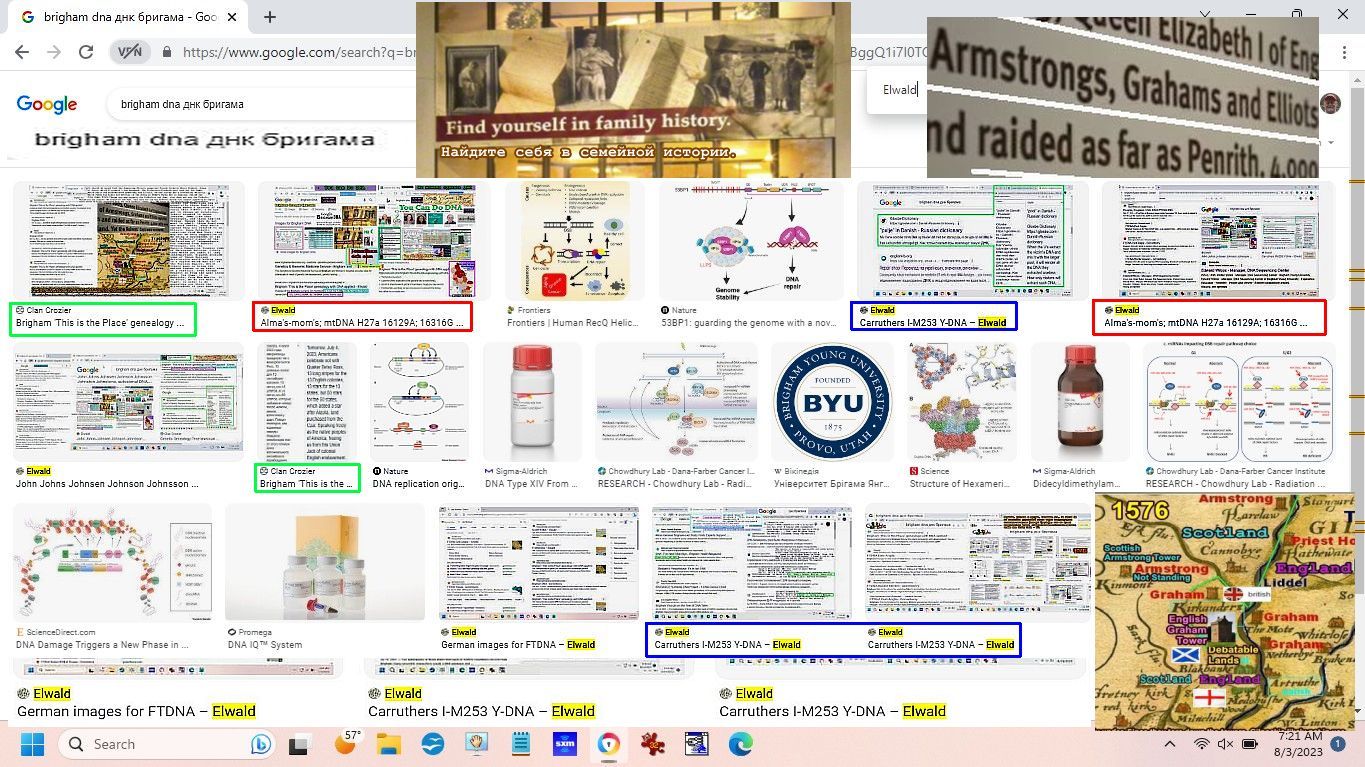Viewport: 1365px width, 767px height.
Task: Open File Explorer from the taskbar
Action: coord(388,744)
